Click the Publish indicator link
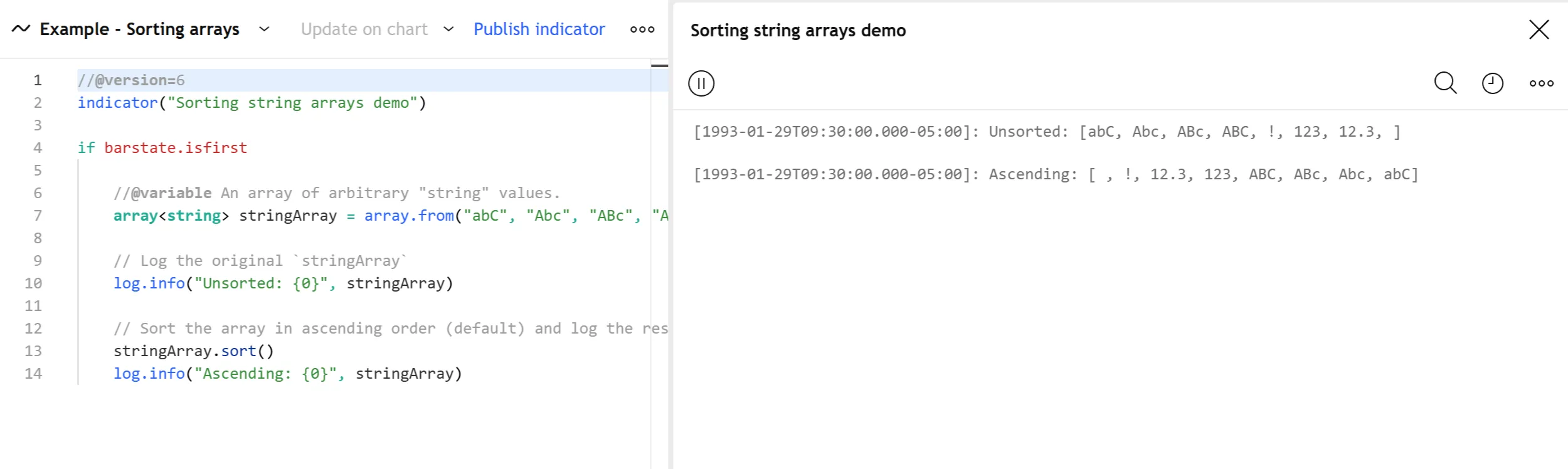1568x469 pixels. click(x=539, y=29)
